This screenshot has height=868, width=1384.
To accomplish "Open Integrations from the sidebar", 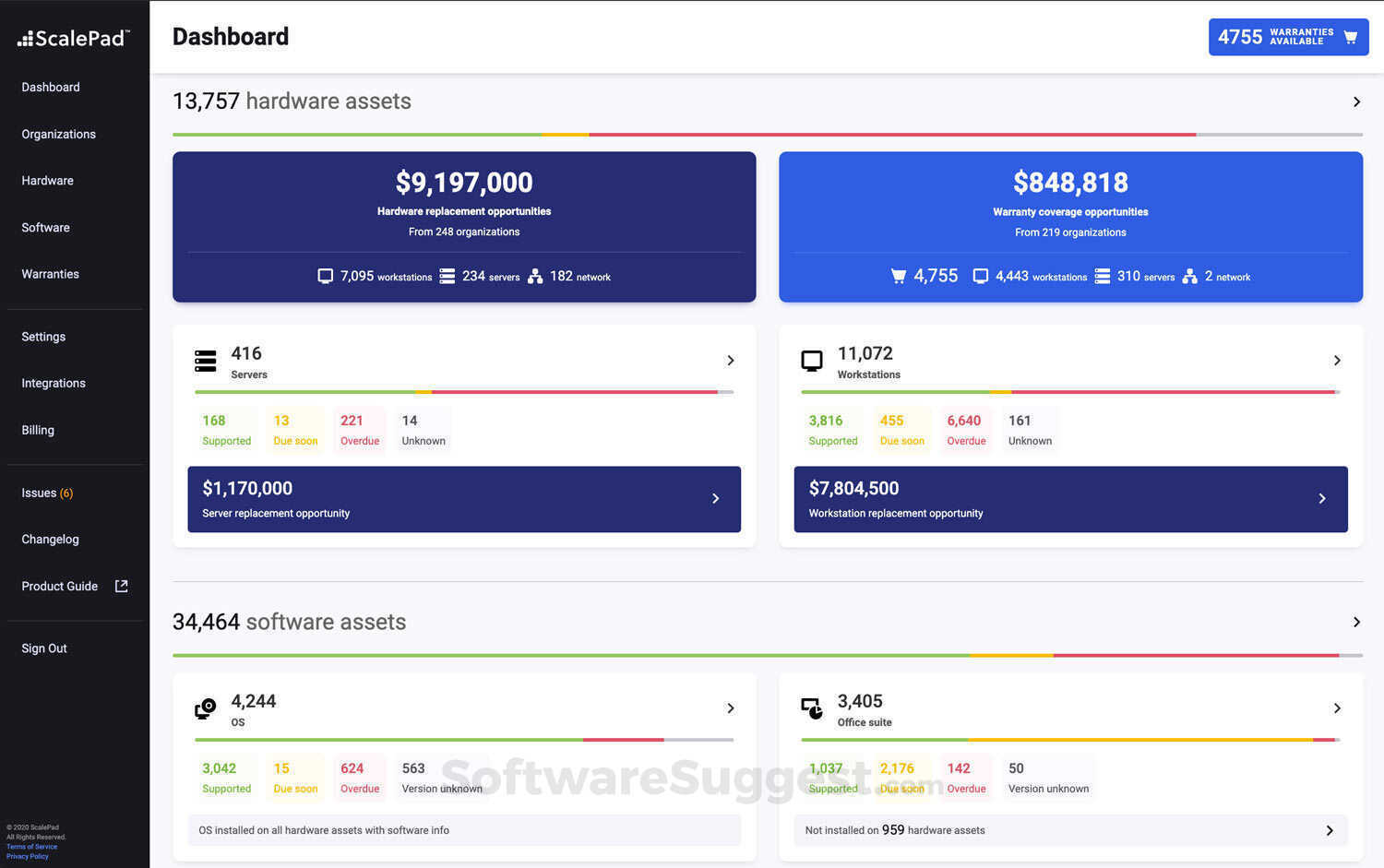I will point(53,383).
